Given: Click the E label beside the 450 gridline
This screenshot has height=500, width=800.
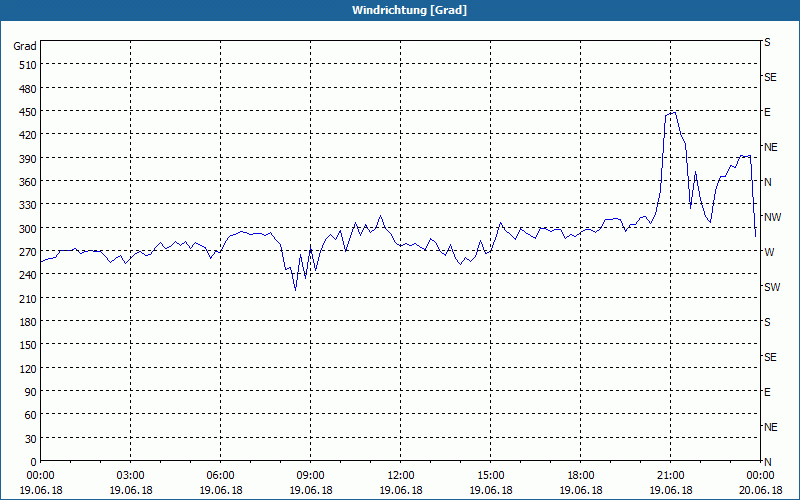Looking at the screenshot, I should tap(767, 112).
